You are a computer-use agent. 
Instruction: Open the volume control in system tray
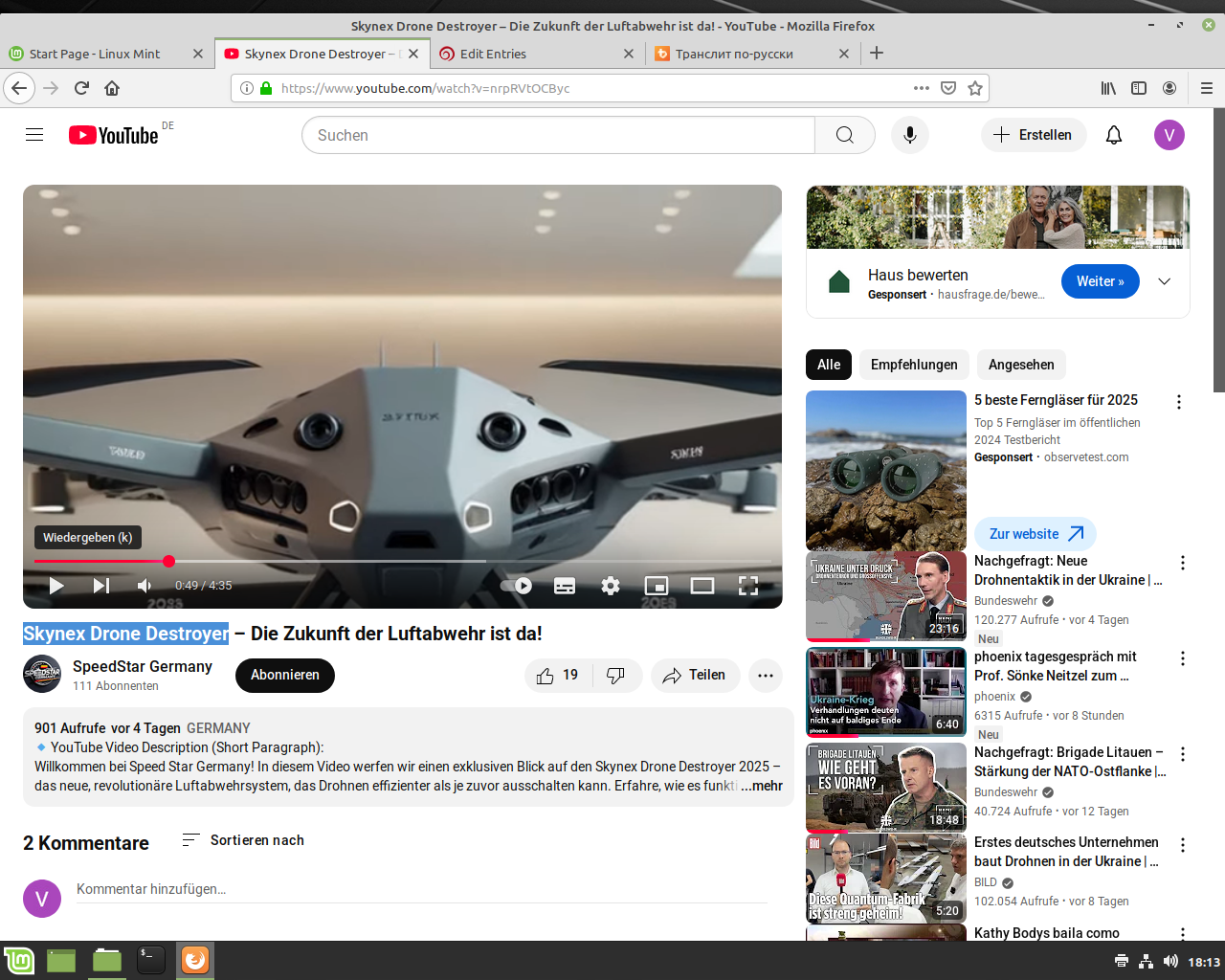tap(1170, 961)
